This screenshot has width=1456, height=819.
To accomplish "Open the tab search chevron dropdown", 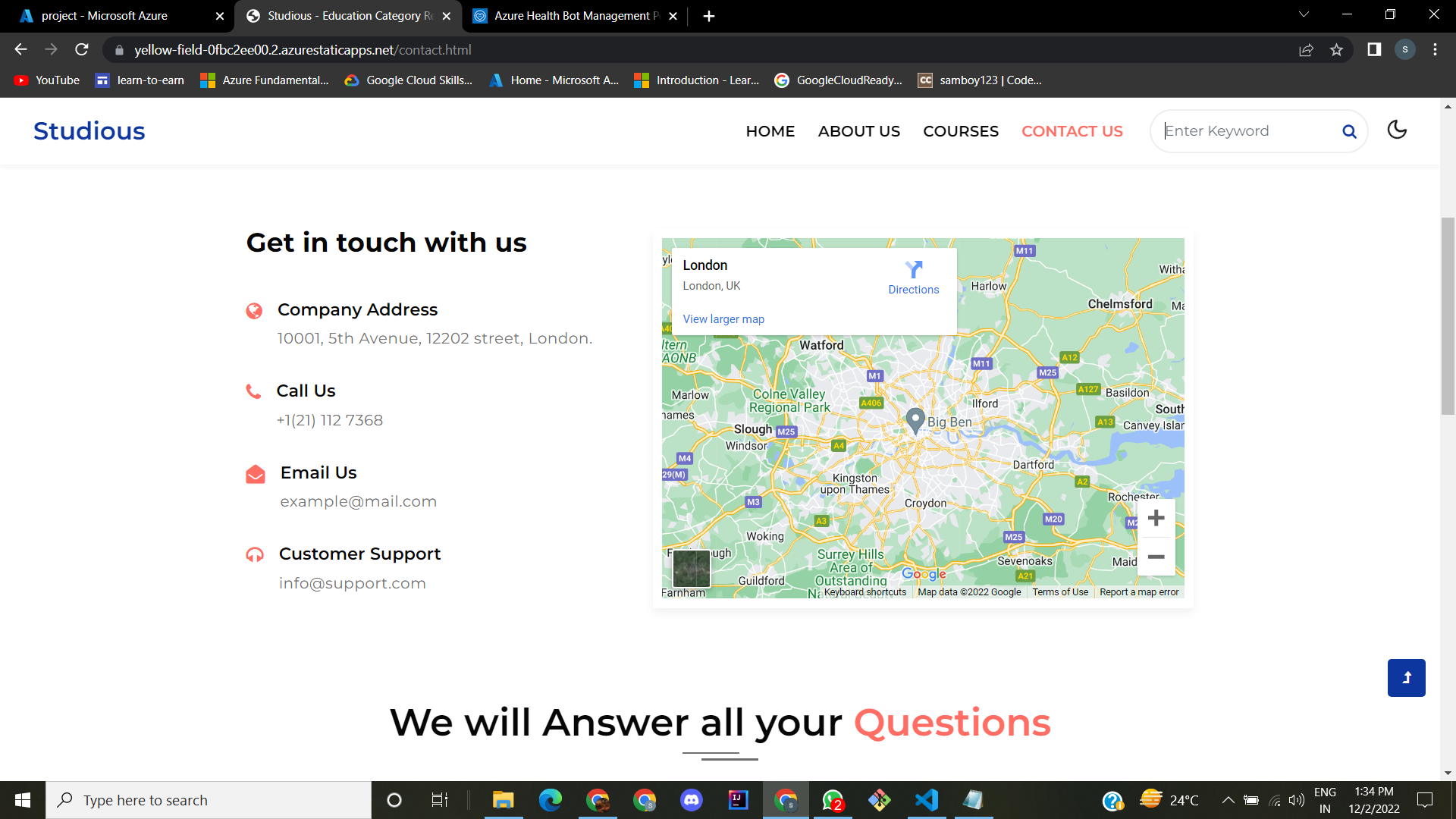I will click(1303, 15).
